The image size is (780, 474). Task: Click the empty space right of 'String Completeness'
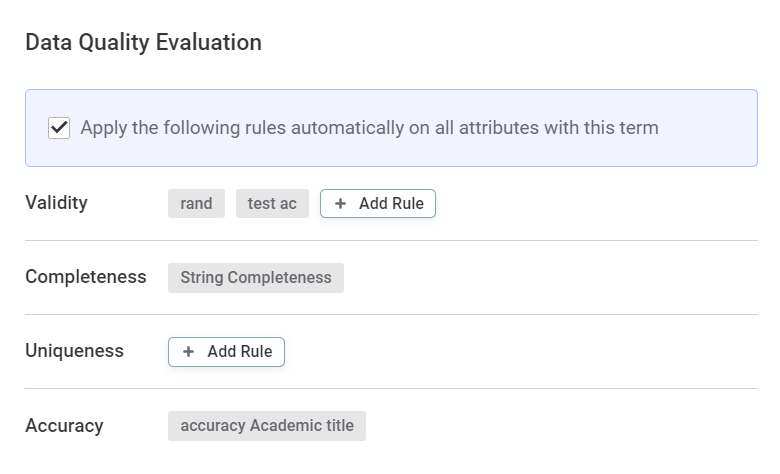[x=550, y=278]
